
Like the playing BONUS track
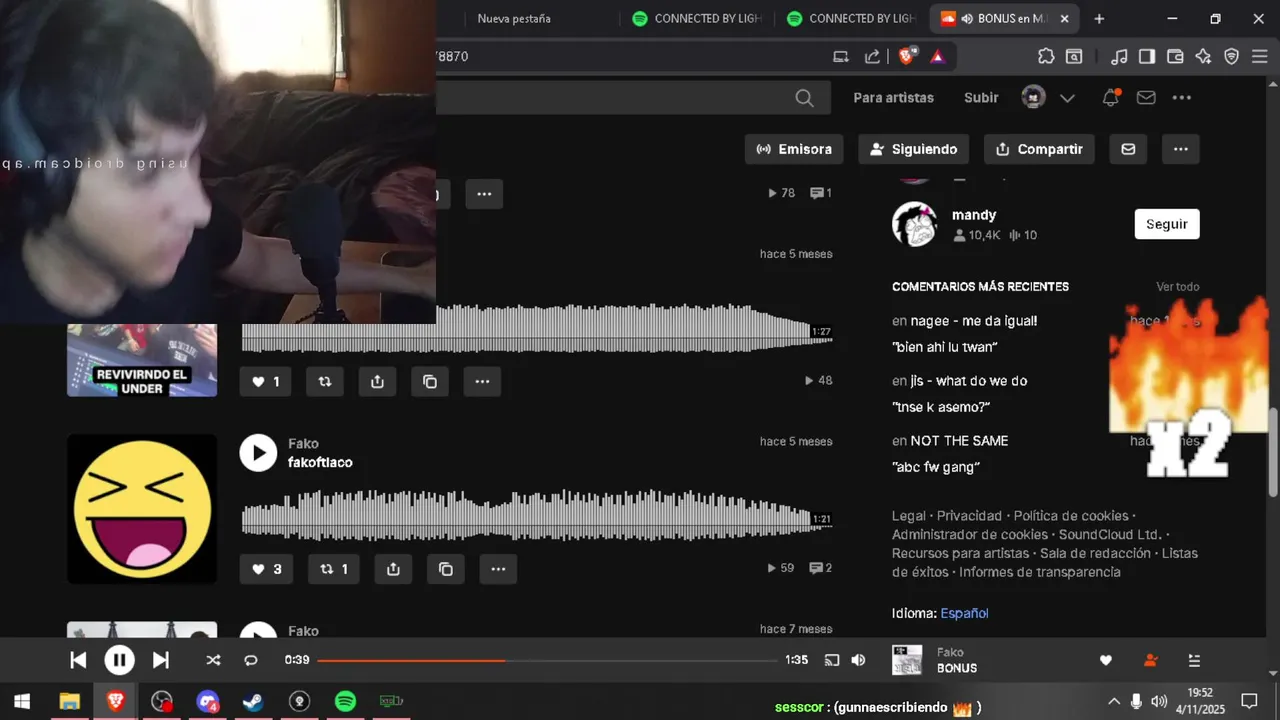tap(1106, 660)
